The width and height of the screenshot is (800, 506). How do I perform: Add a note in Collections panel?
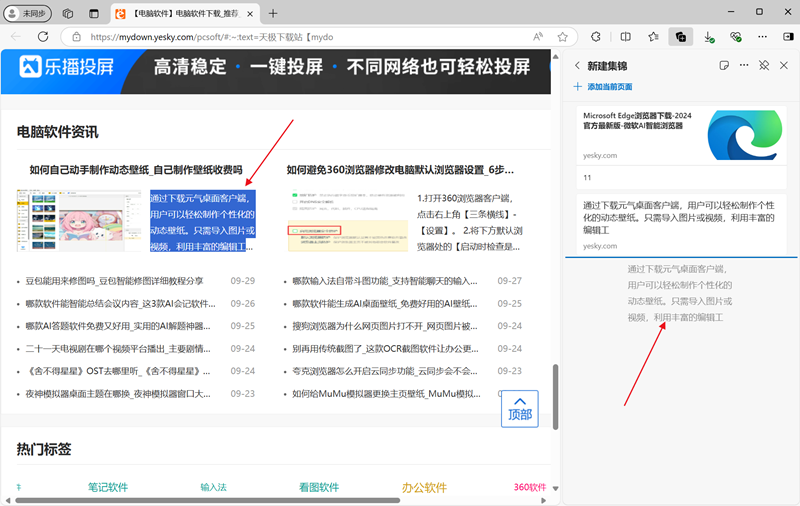pos(724,65)
